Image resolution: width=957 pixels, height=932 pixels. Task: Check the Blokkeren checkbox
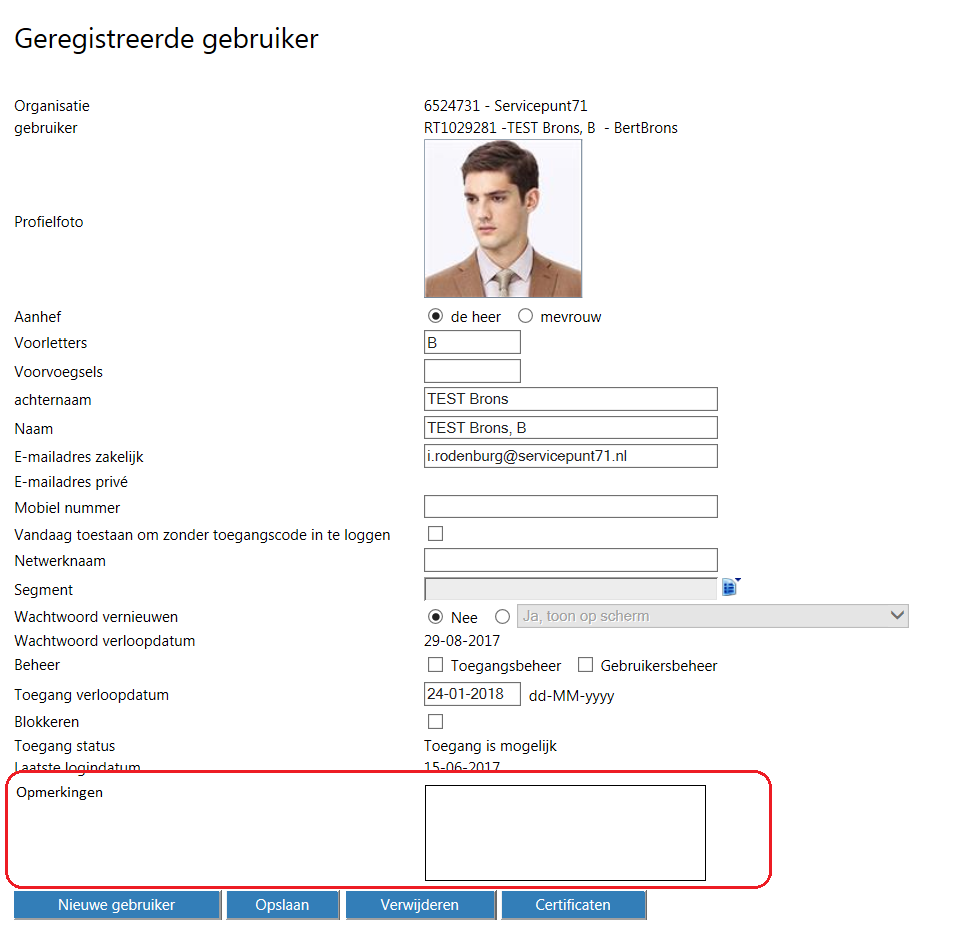point(435,721)
